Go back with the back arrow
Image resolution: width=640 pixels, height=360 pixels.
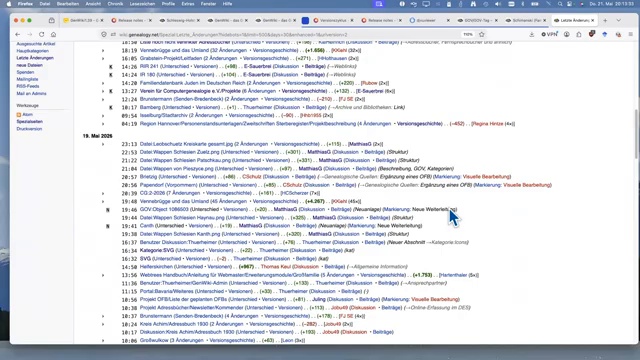click(18, 35)
